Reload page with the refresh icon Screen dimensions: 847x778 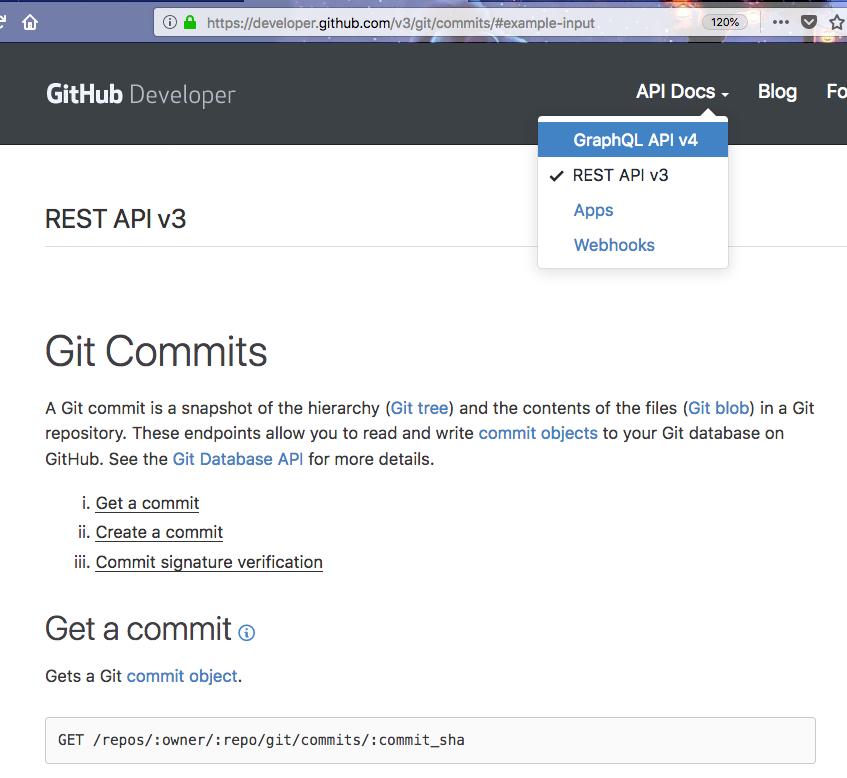(x=2, y=22)
